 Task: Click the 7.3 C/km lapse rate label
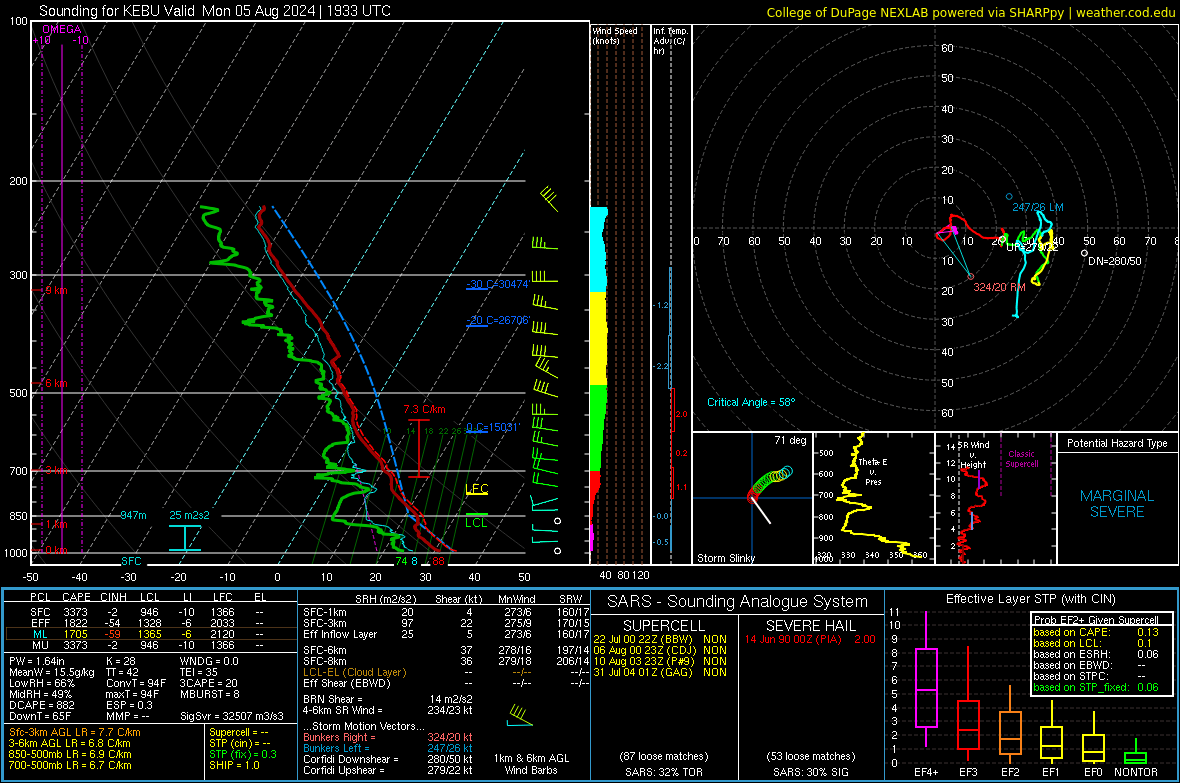pyautogui.click(x=424, y=410)
